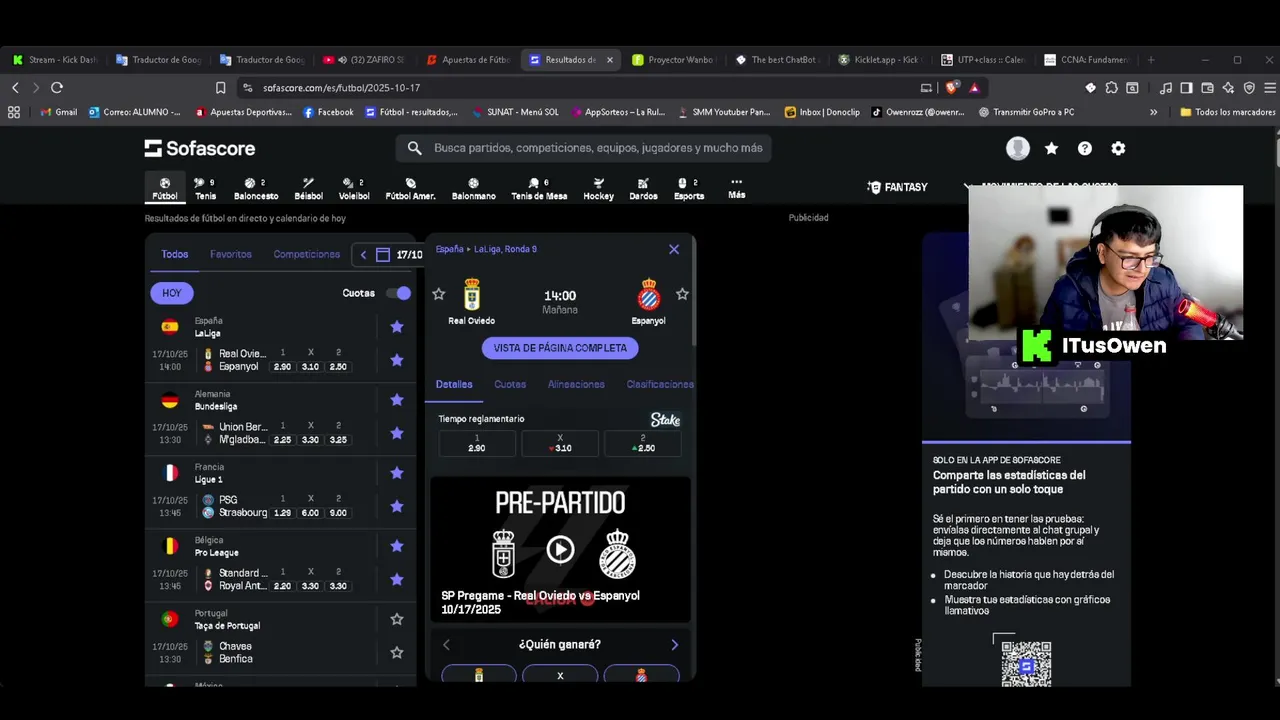This screenshot has height=720, width=1280.
Task: Expand hidden bookmarks chevron
Action: pos(1153,112)
